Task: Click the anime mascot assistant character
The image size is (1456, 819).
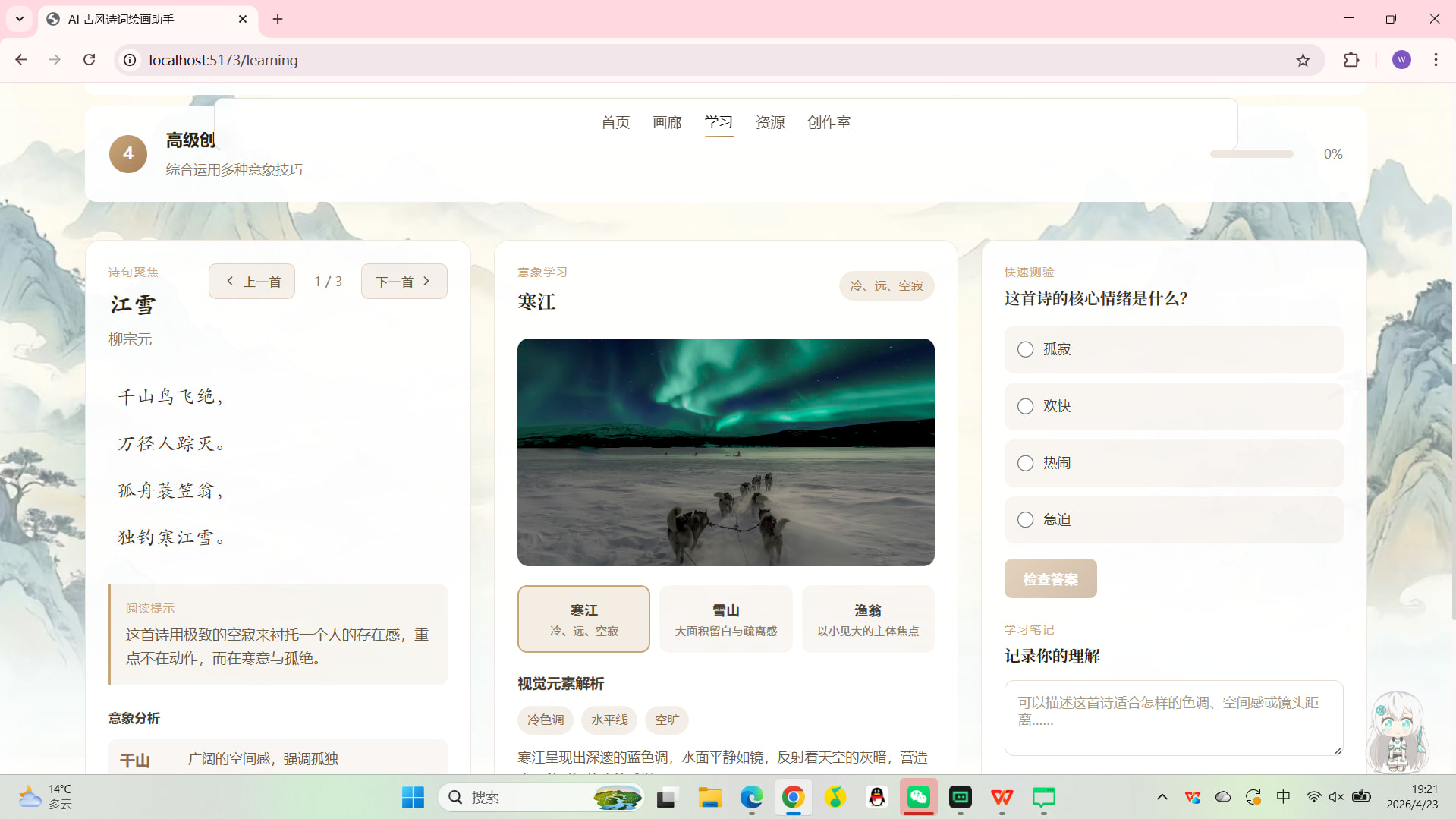Action: pyautogui.click(x=1397, y=732)
